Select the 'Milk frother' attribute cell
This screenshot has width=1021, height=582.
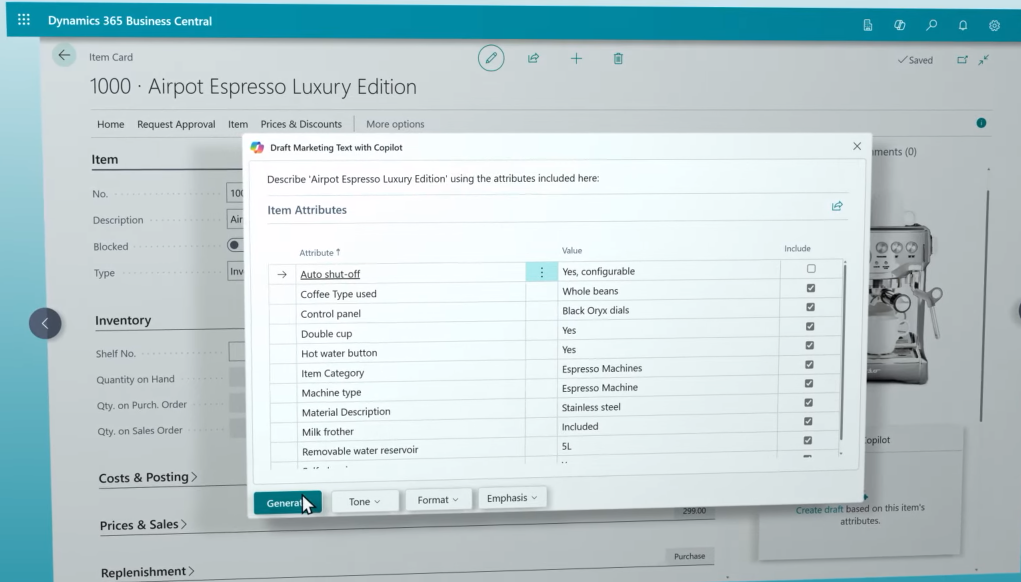pyautogui.click(x=413, y=431)
